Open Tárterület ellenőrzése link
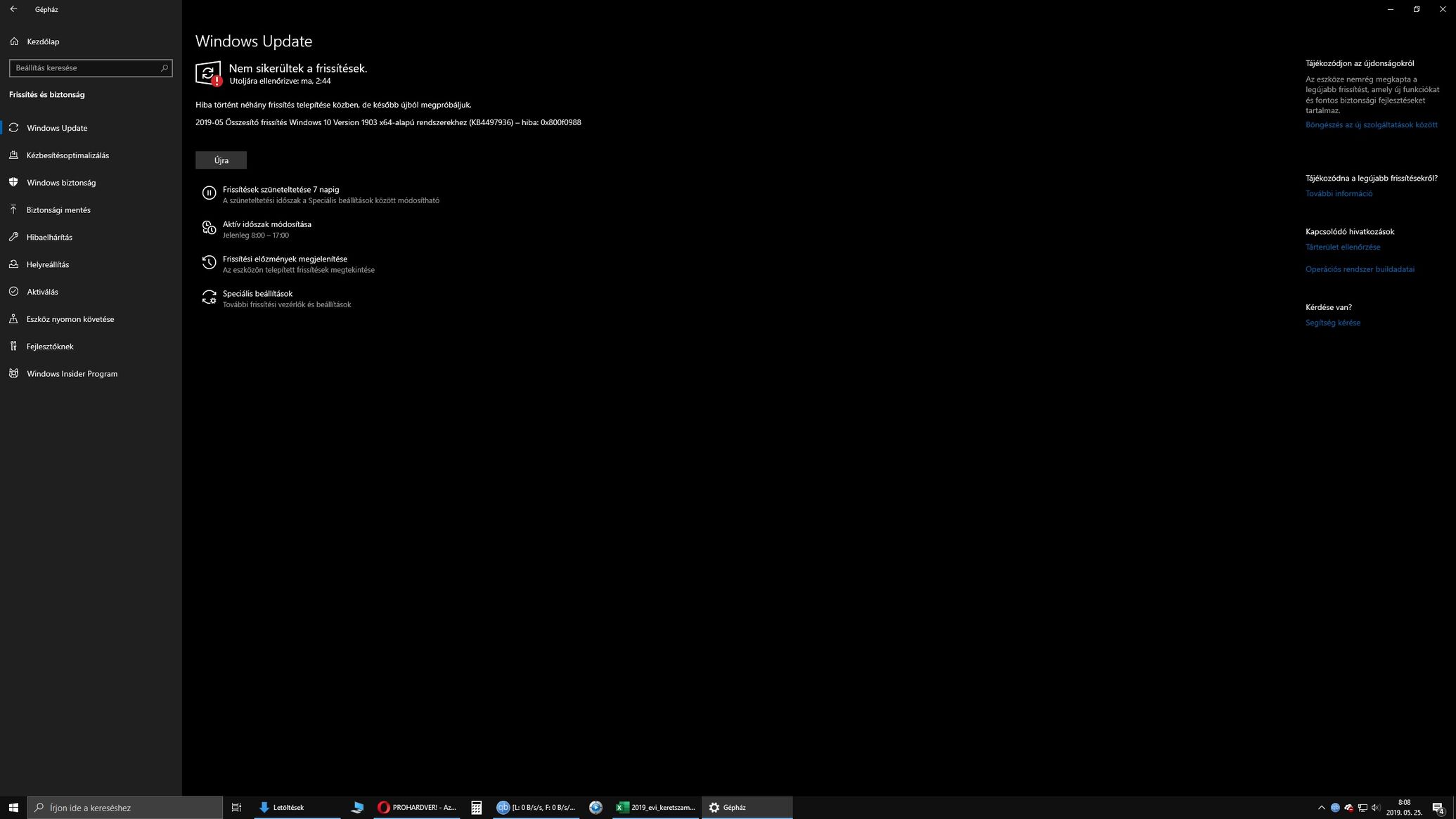The image size is (1456, 819). (x=1342, y=247)
